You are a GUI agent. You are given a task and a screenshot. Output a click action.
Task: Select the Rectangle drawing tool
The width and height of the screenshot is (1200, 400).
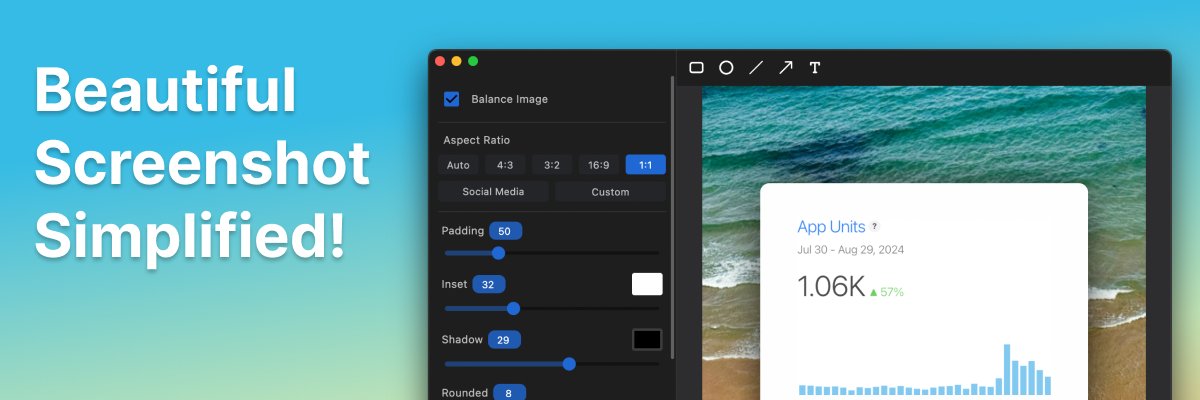(x=697, y=68)
